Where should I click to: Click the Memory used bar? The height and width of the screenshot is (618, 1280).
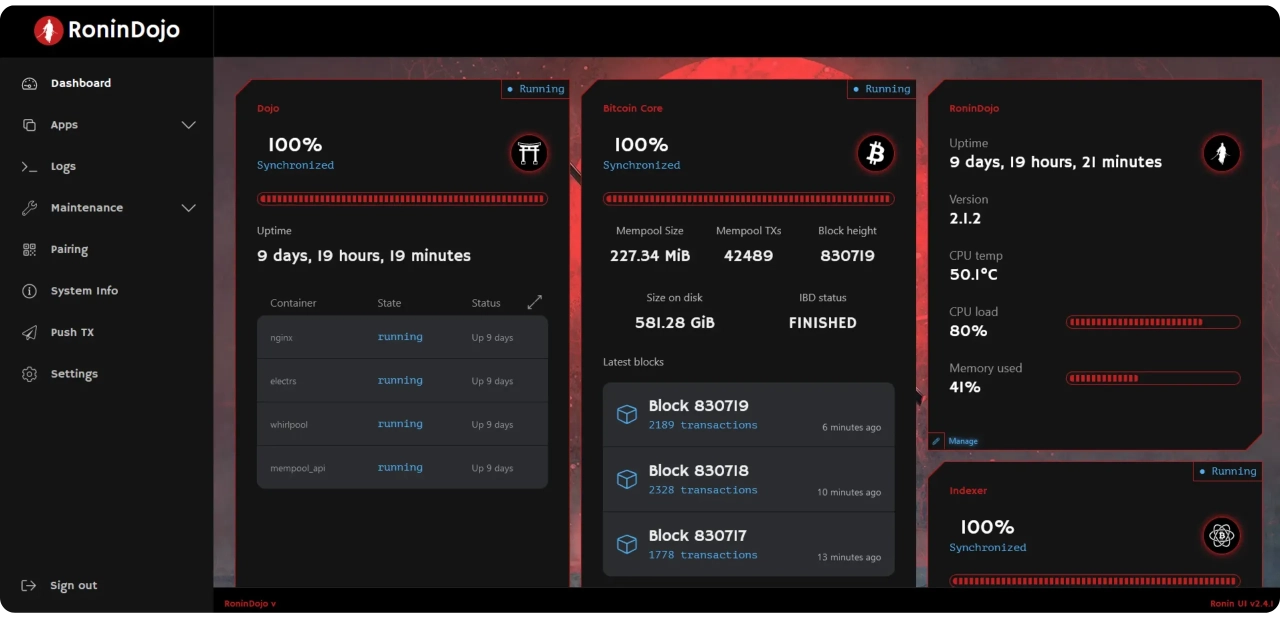click(x=1153, y=378)
